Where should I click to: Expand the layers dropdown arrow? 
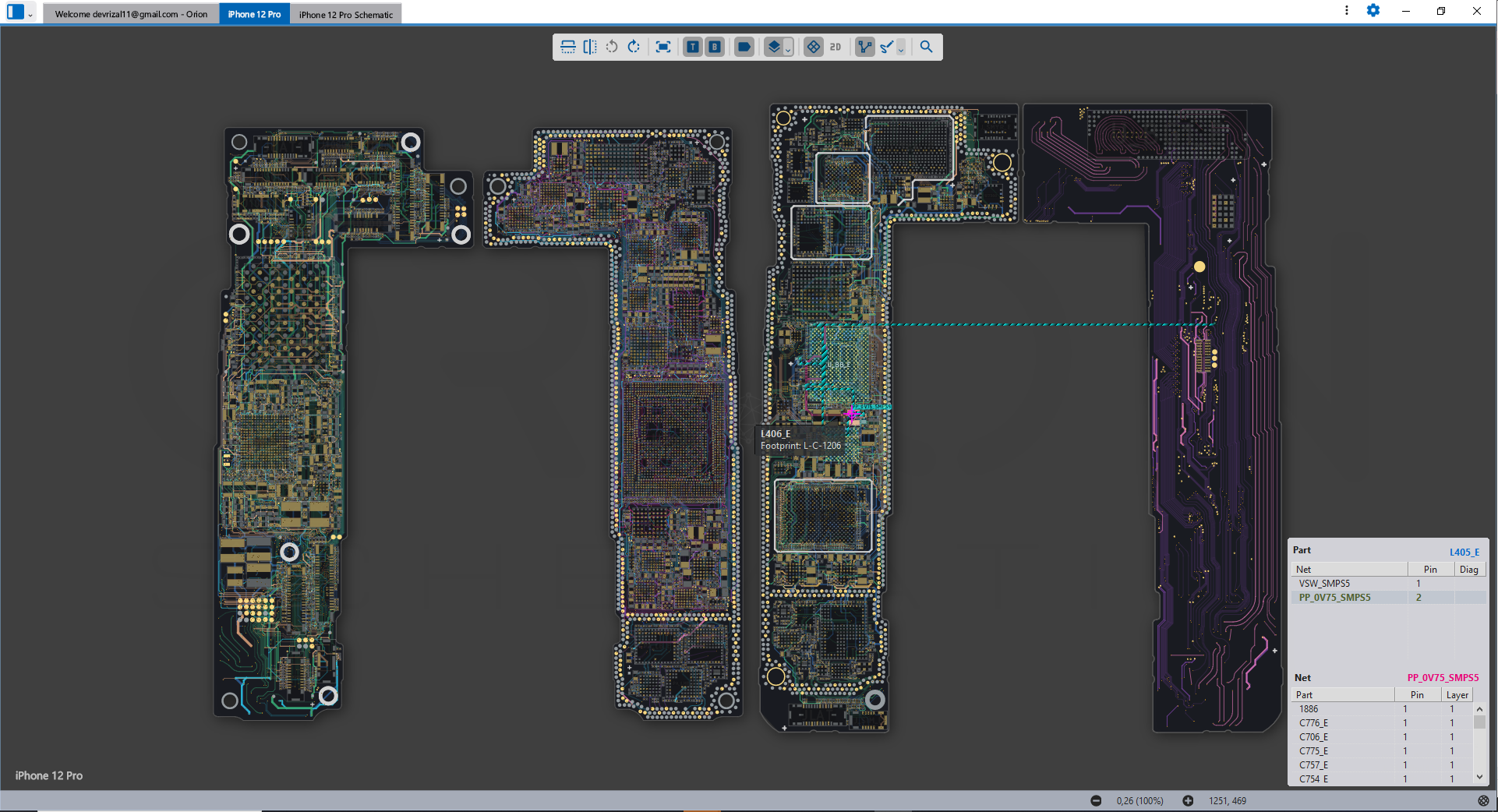click(x=788, y=49)
